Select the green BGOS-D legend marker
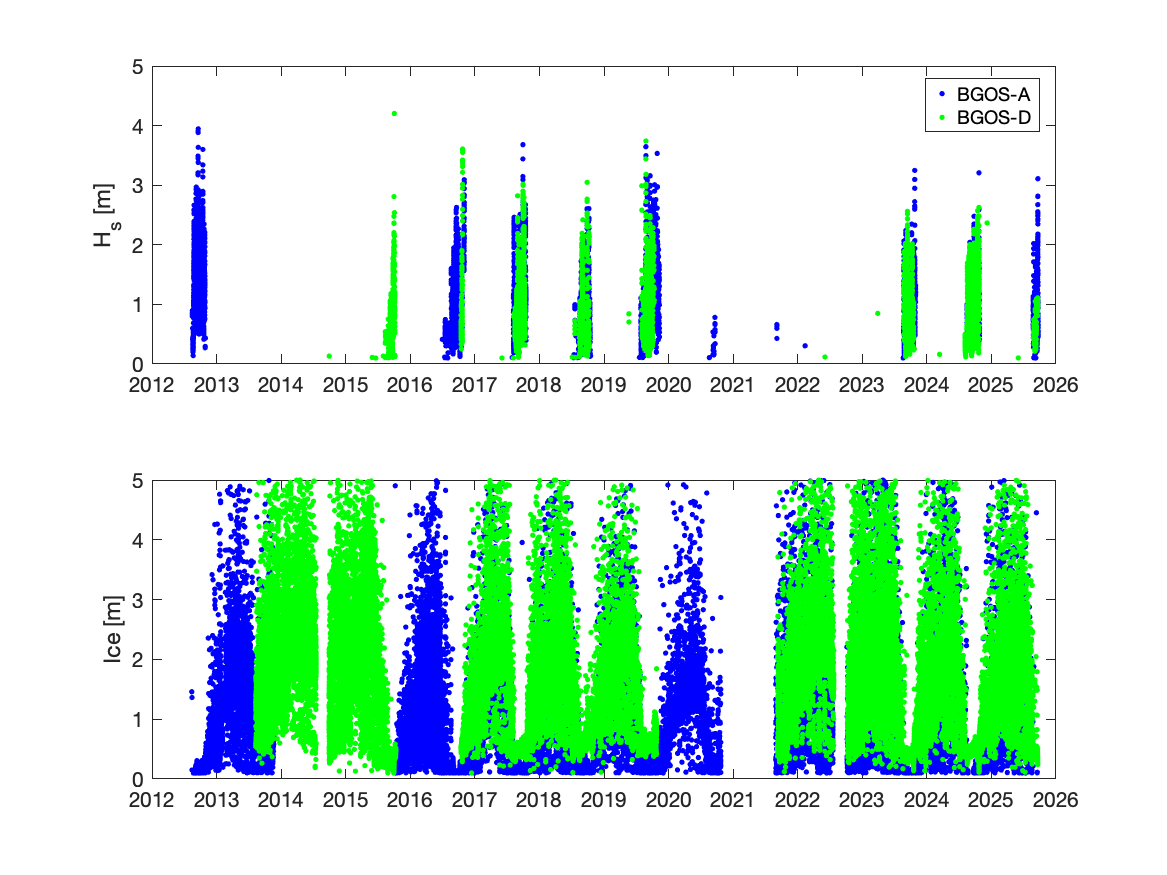Screen dimensions: 1167x875 pyautogui.click(x=943, y=119)
